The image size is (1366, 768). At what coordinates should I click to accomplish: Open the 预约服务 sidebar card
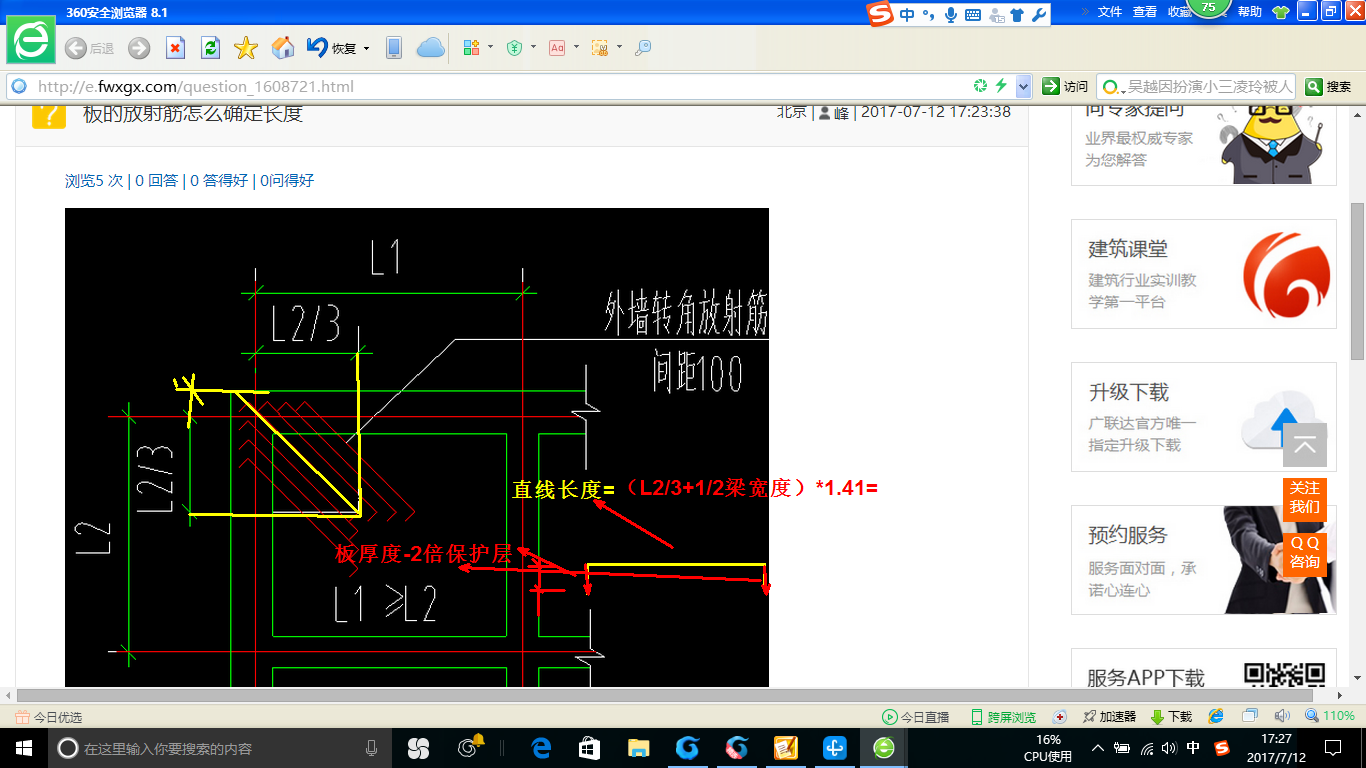coord(1204,560)
